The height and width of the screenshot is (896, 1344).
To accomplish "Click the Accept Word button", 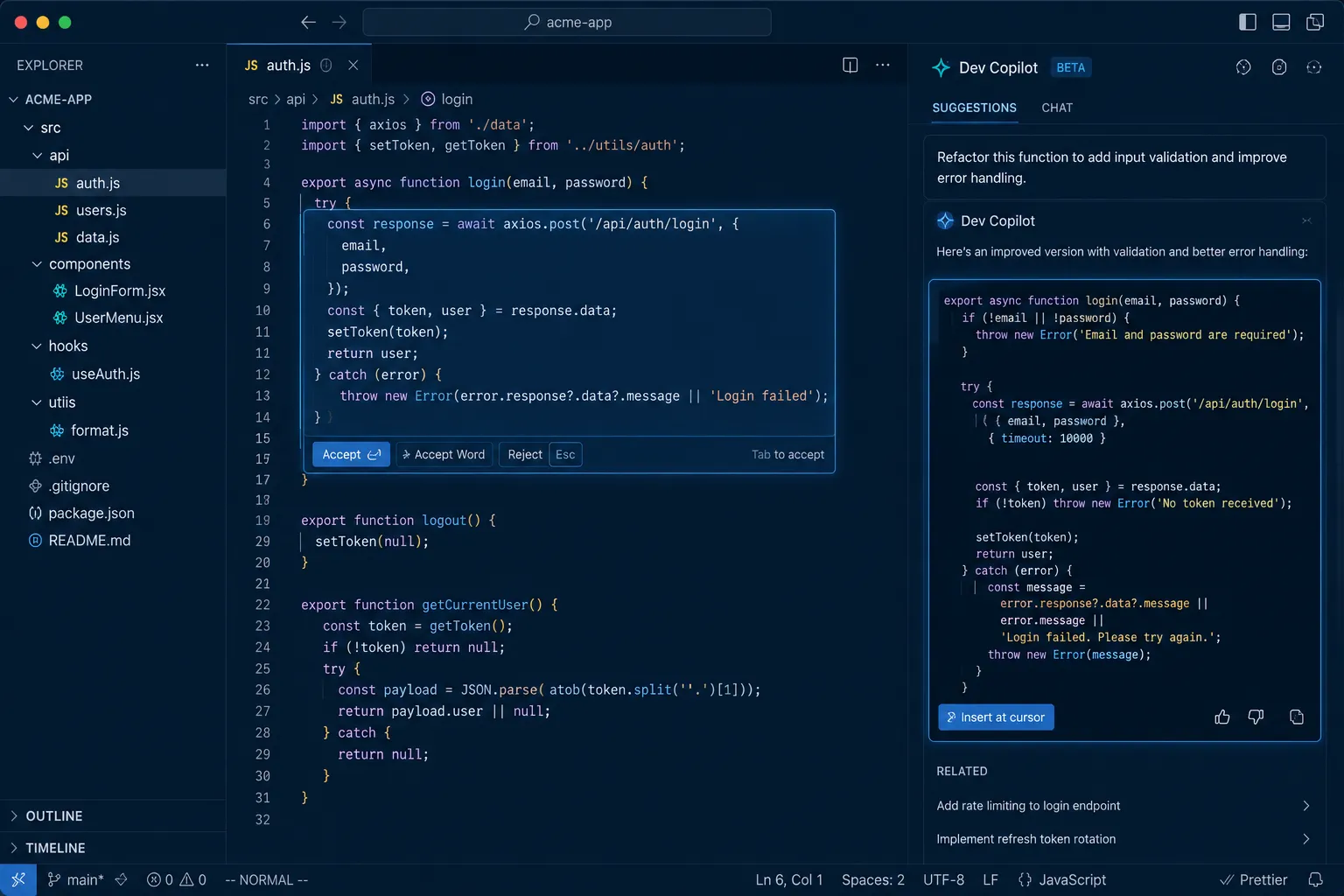I will pyautogui.click(x=444, y=455).
